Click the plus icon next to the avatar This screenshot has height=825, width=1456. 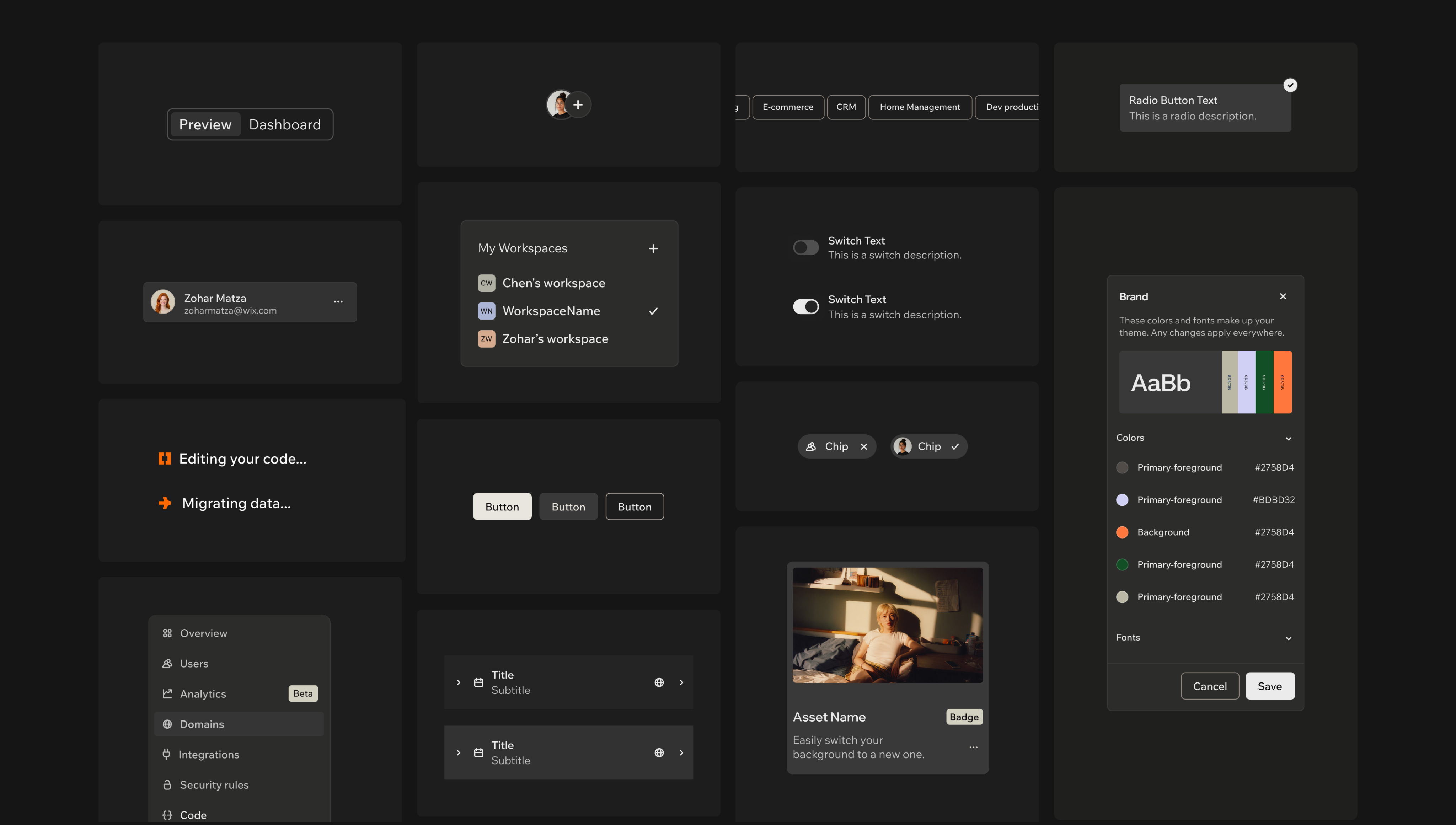[x=578, y=105]
